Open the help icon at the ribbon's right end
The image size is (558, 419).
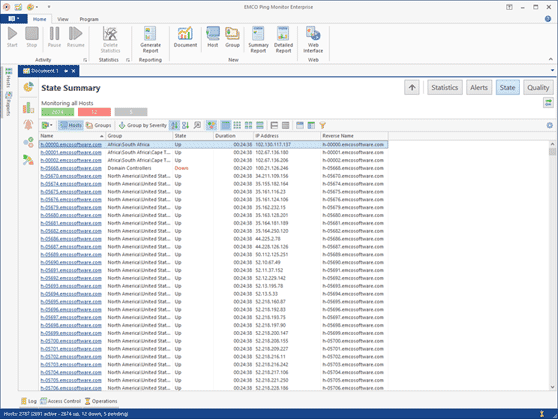point(548,19)
